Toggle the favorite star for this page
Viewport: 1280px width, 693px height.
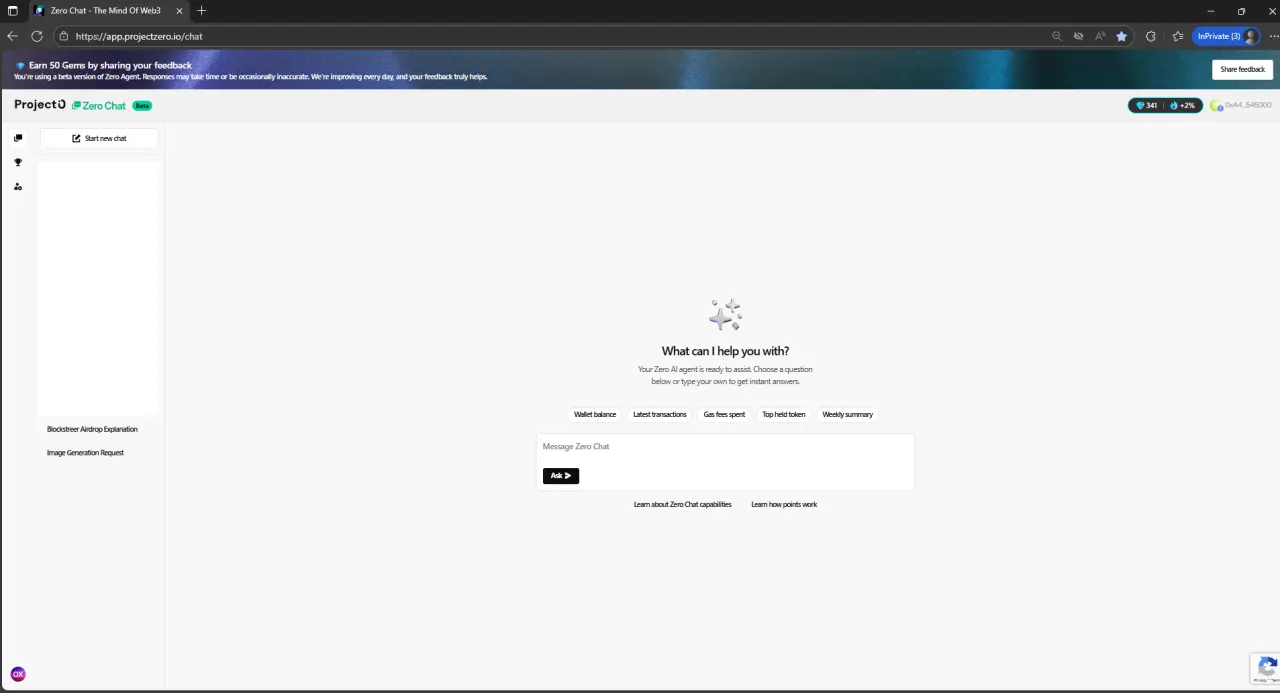[1122, 36]
